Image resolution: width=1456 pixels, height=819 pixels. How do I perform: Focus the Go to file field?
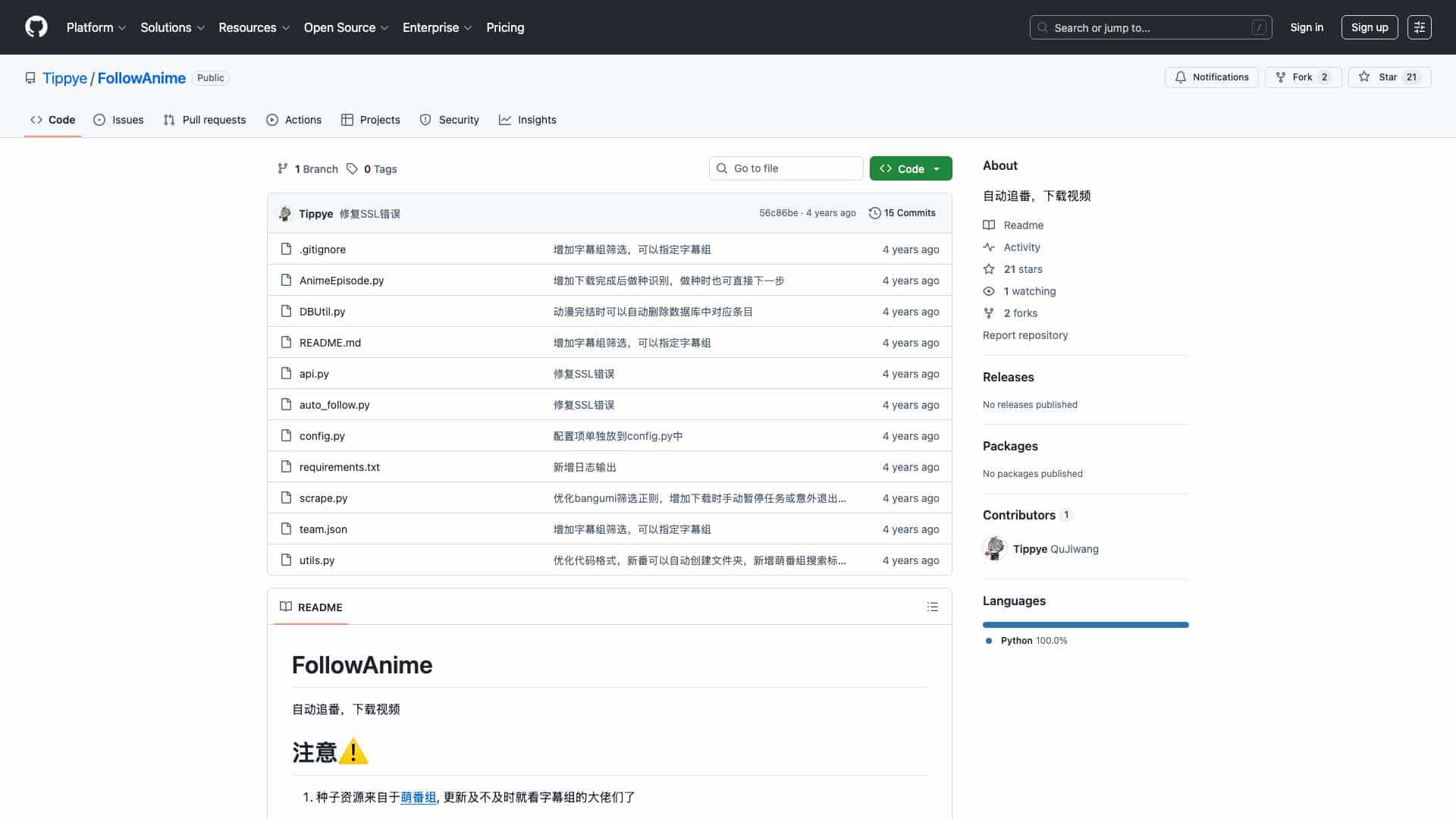(x=786, y=168)
